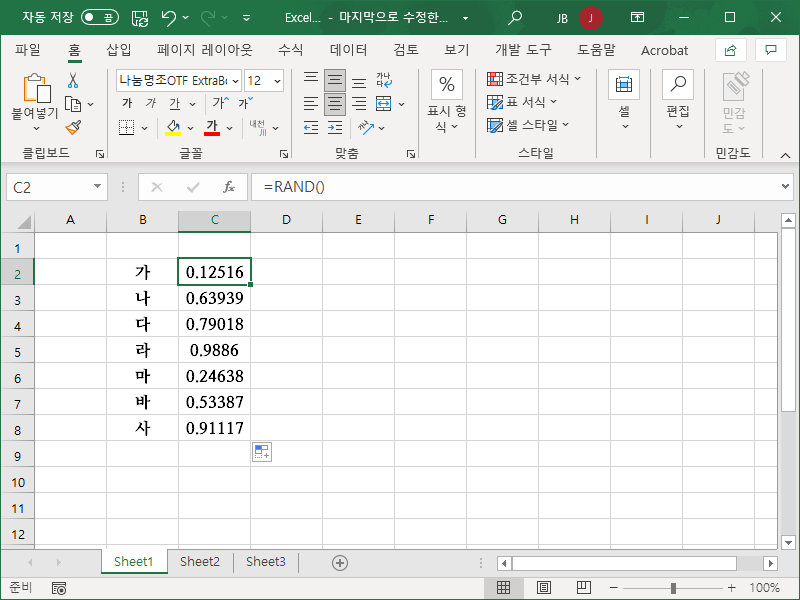The height and width of the screenshot is (600, 800).
Task: Apply red font color
Action: tap(212, 128)
